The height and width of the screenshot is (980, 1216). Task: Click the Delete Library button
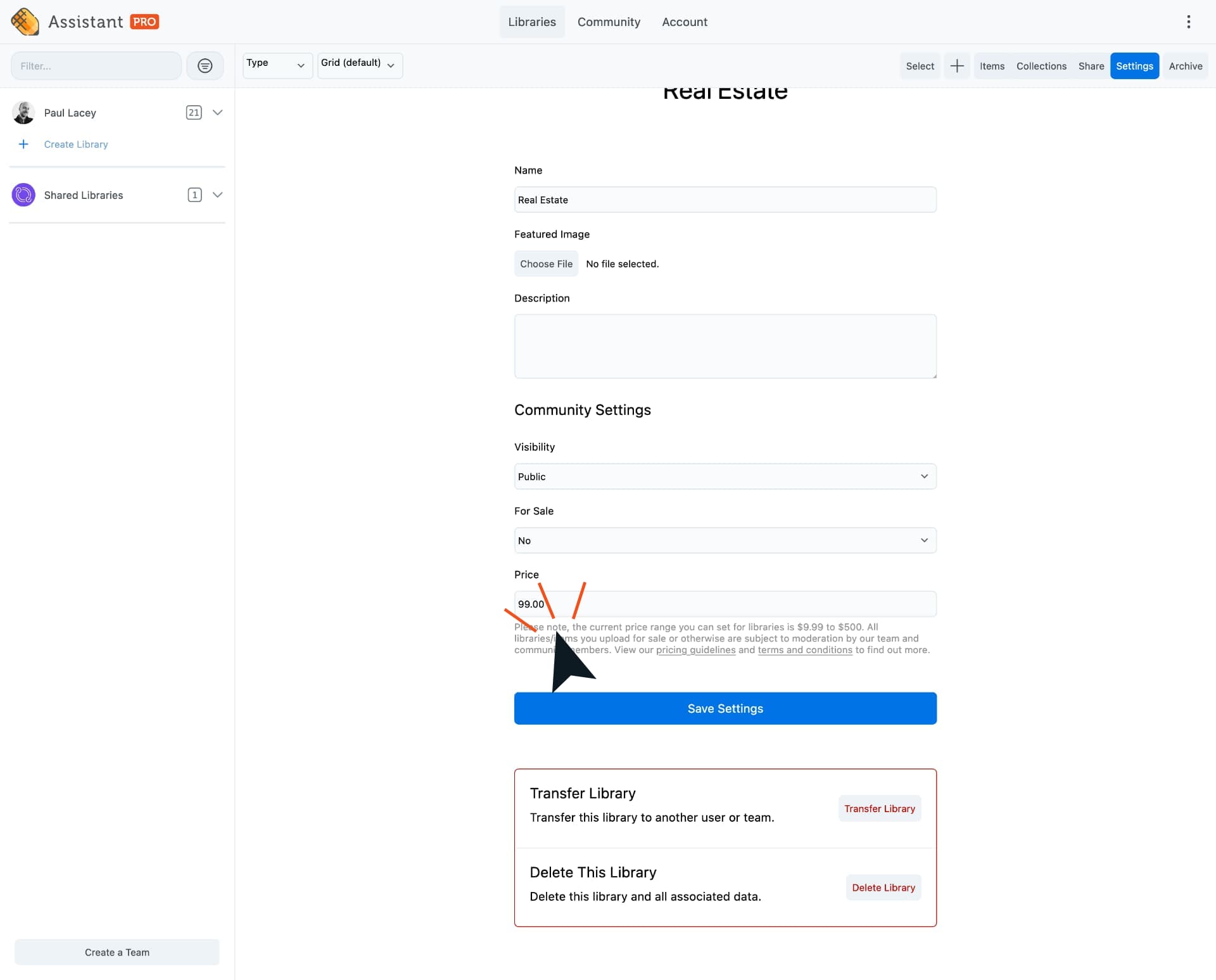coord(883,888)
